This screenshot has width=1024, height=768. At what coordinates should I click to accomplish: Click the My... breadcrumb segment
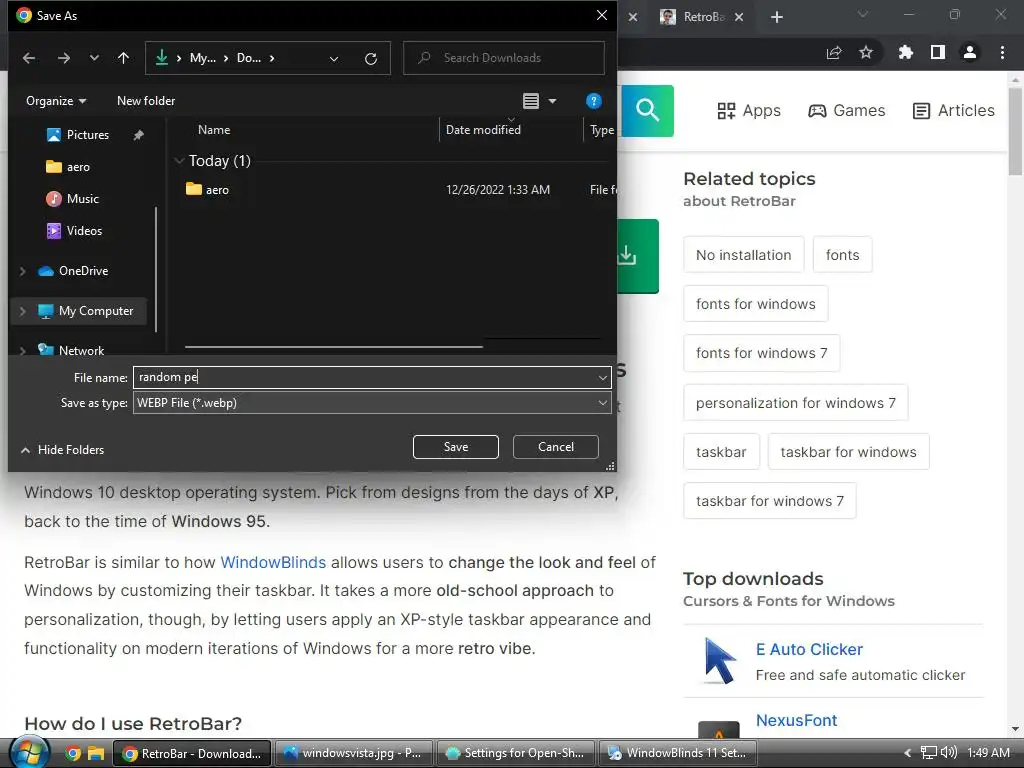coord(202,58)
